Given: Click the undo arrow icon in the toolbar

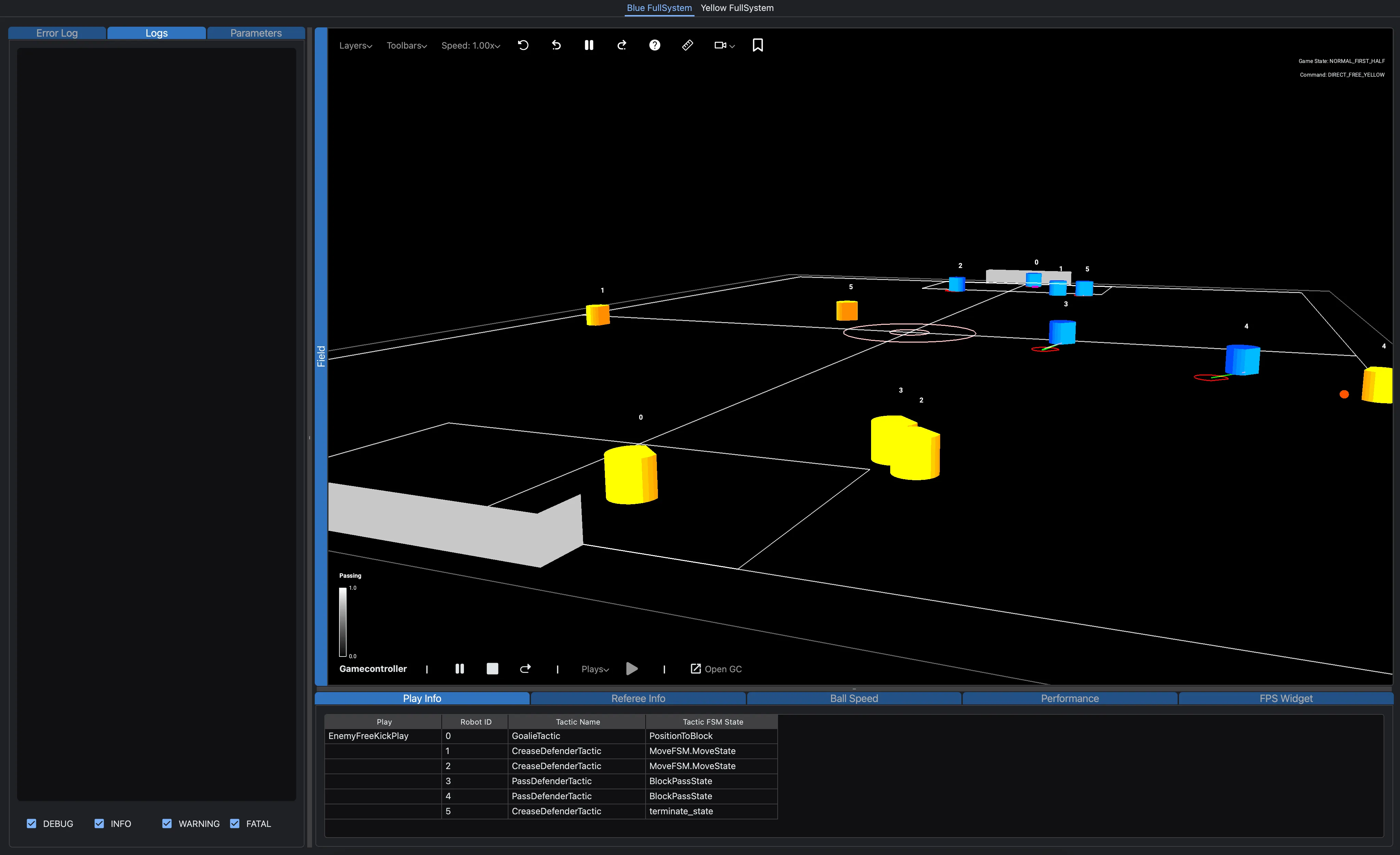Looking at the screenshot, I should tap(556, 45).
